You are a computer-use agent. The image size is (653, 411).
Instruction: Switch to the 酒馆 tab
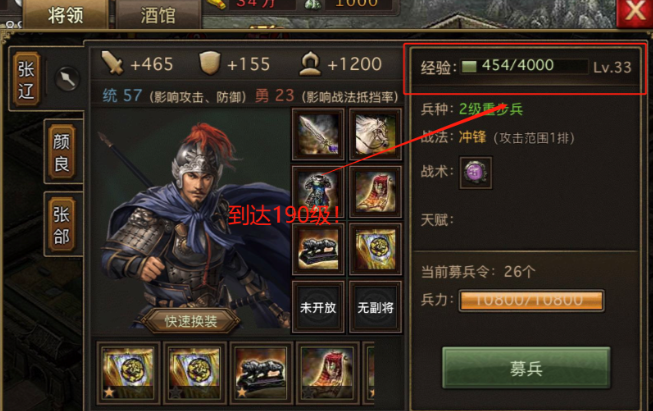coord(158,16)
